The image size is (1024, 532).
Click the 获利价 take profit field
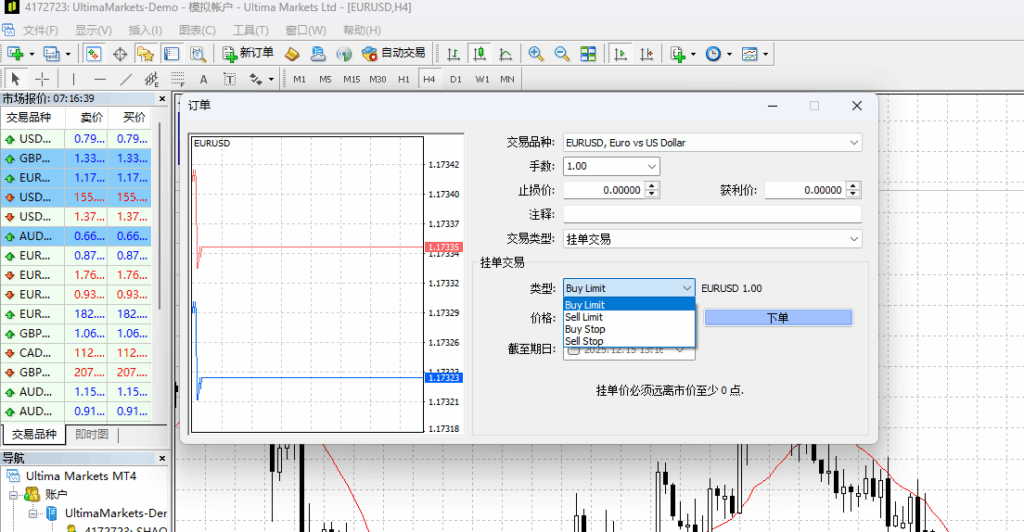pos(805,190)
